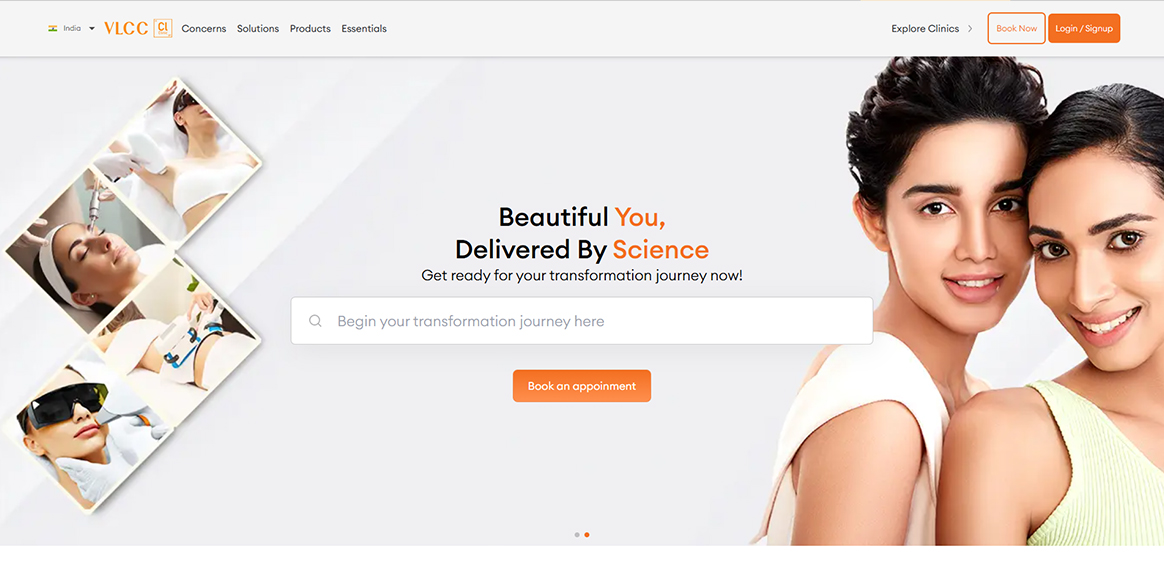The width and height of the screenshot is (1164, 576).
Task: Click the chevron next to Explore Clinics
Action: pyautogui.click(x=970, y=29)
